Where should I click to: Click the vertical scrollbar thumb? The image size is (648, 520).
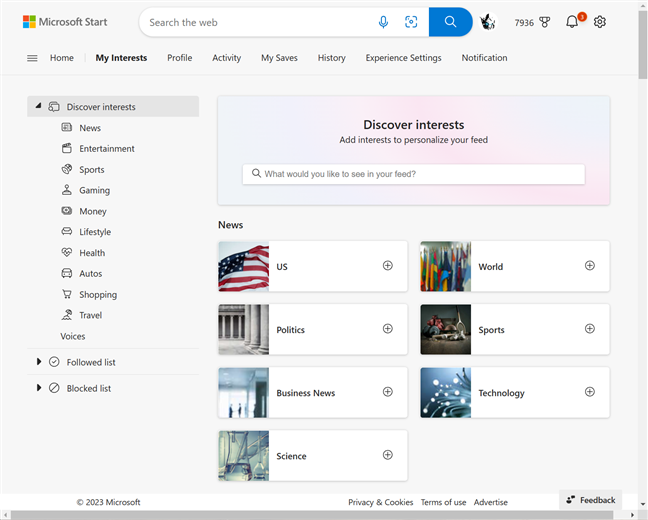coord(643,45)
